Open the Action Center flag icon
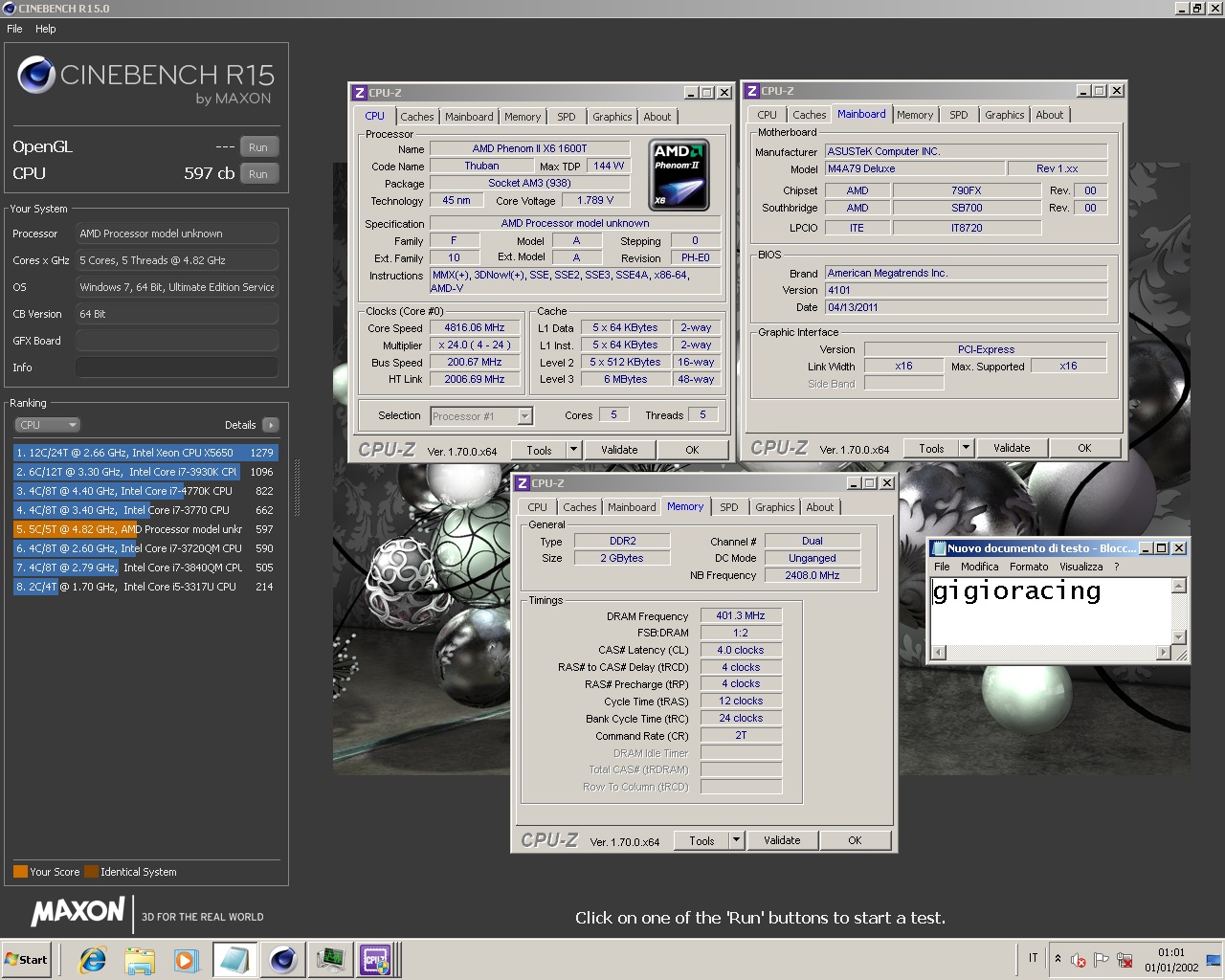The height and width of the screenshot is (980, 1225). 1102,960
